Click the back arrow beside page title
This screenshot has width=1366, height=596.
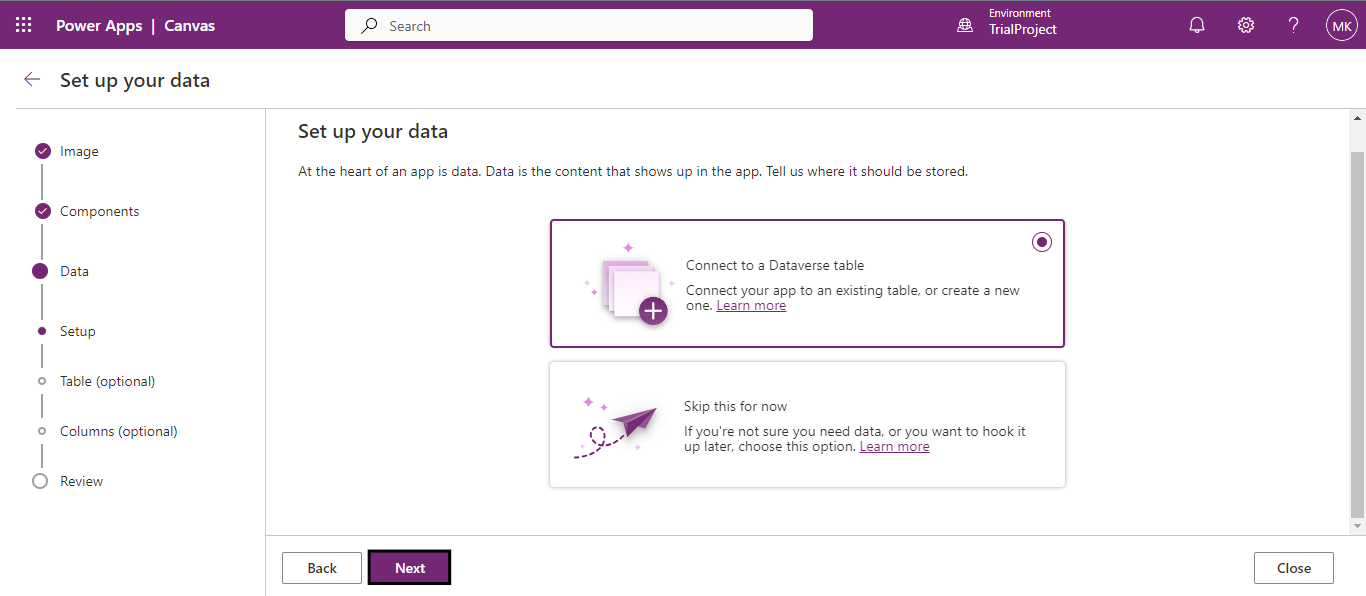pos(33,80)
